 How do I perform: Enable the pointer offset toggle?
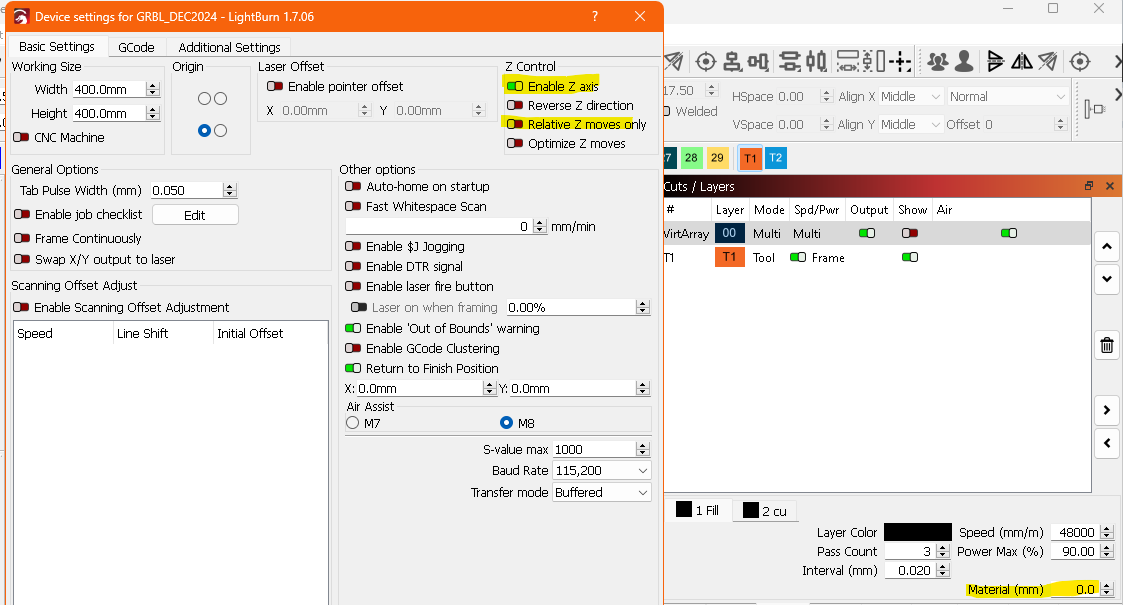coord(275,87)
